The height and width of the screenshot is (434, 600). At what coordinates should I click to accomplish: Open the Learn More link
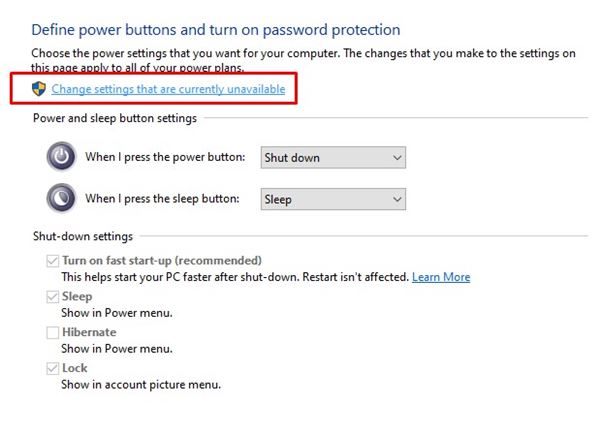point(441,277)
